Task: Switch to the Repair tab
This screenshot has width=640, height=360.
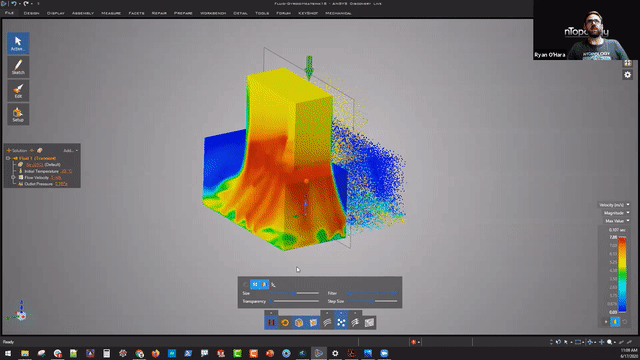Action: 159,13
